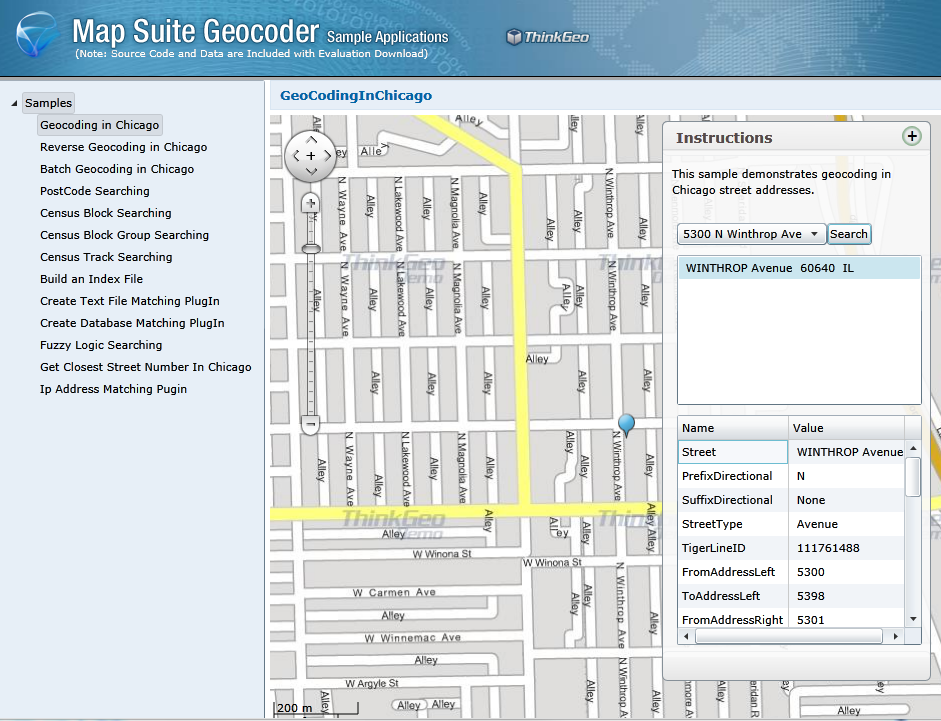Select the FromAddressRight row
Viewport: 941px width, 721px height.
(x=791, y=620)
